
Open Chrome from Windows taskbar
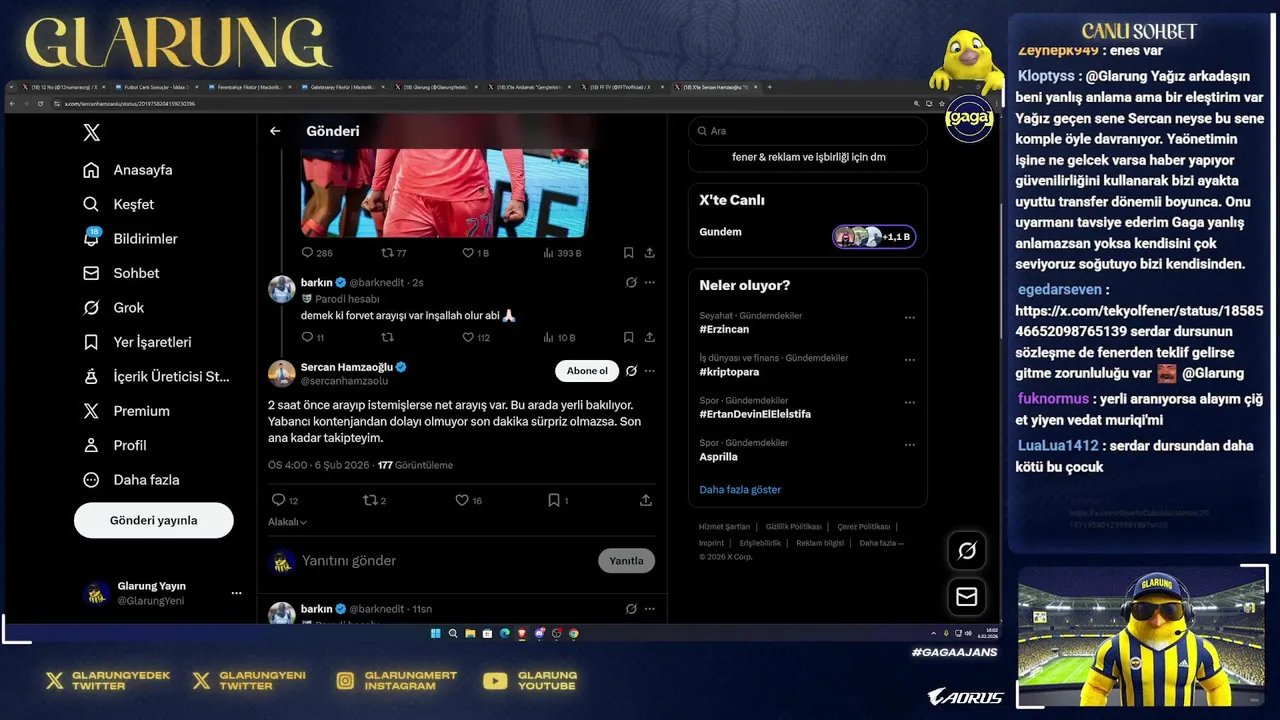pos(573,633)
